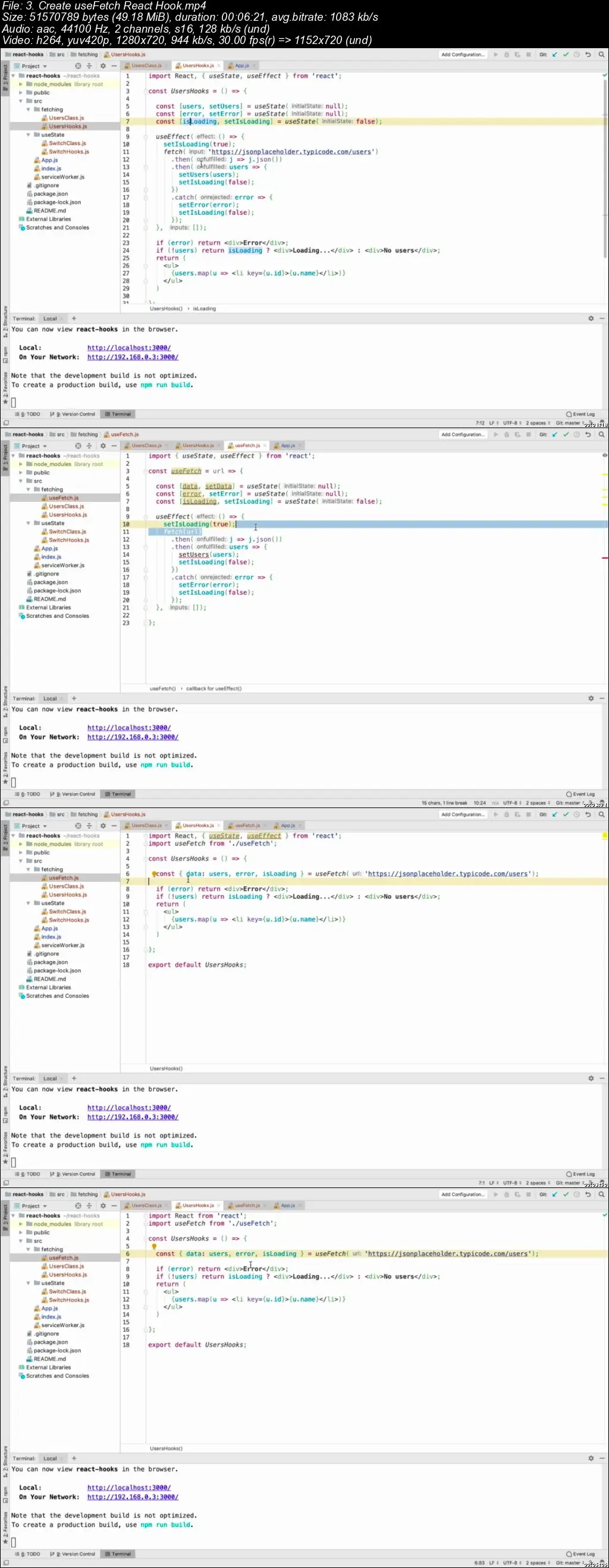
Task: Open Search Everywhere magnifier in the first frame
Action: (602, 55)
